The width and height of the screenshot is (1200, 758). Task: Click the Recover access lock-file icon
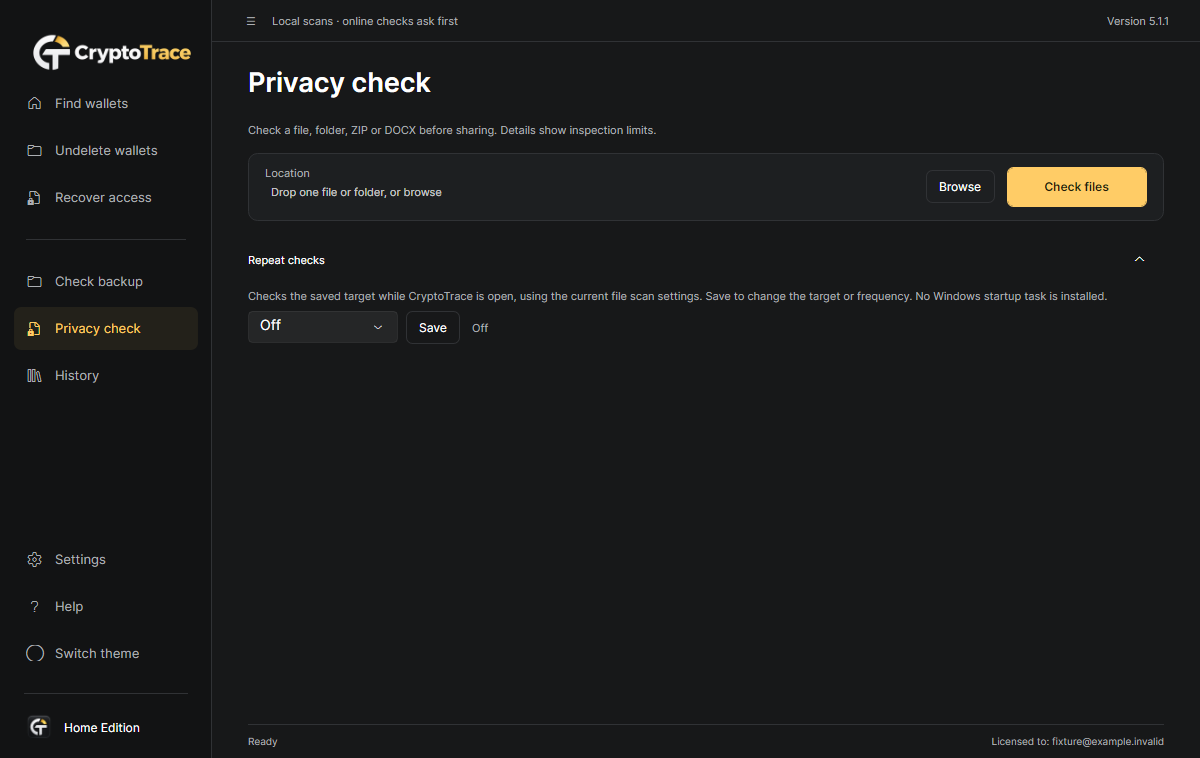35,198
